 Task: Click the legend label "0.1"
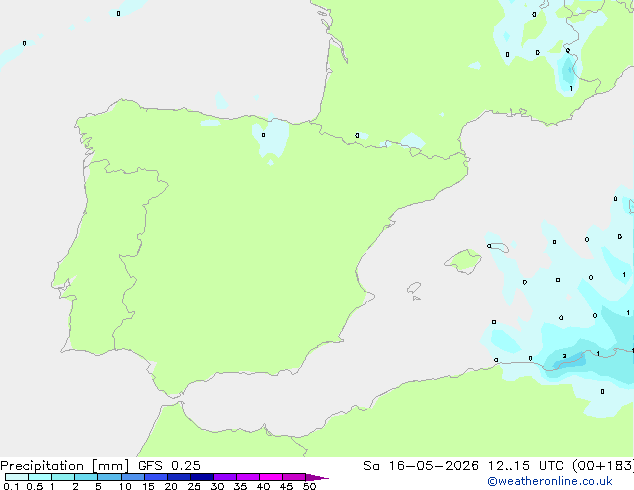[x=11, y=486]
